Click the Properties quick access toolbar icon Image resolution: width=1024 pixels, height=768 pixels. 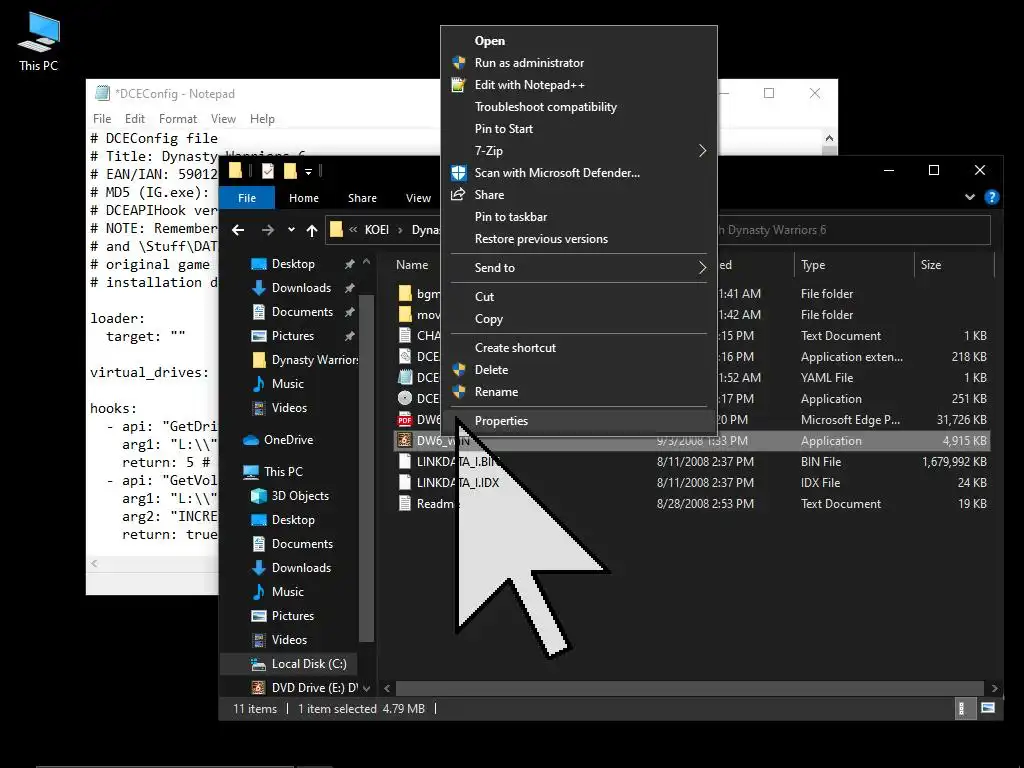pyautogui.click(x=268, y=171)
